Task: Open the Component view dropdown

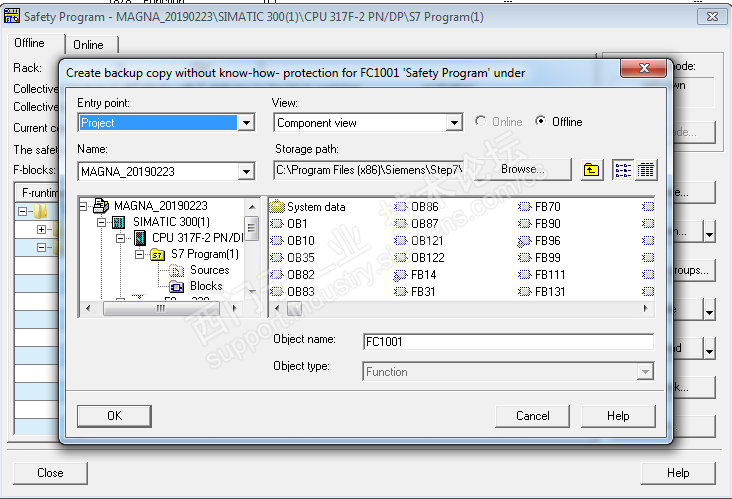Action: [x=454, y=123]
